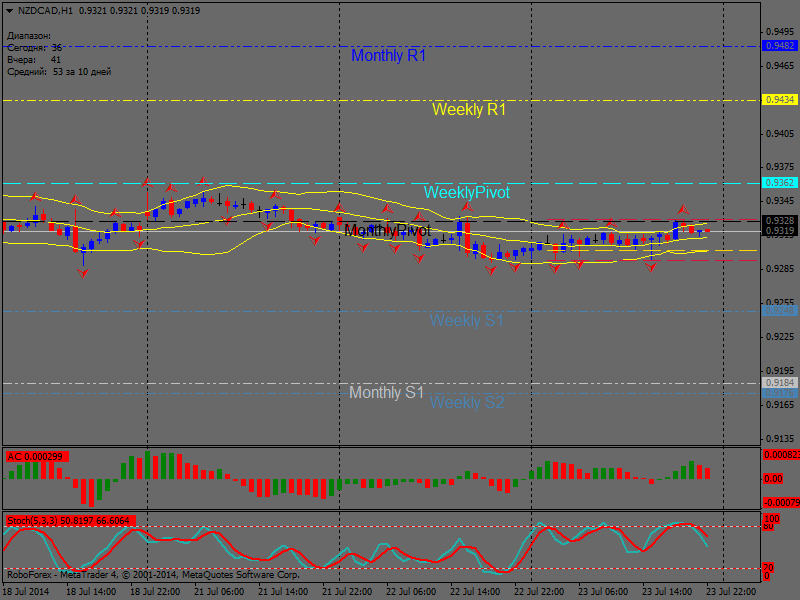Click the yellow 0.9434 price tag

tap(779, 100)
